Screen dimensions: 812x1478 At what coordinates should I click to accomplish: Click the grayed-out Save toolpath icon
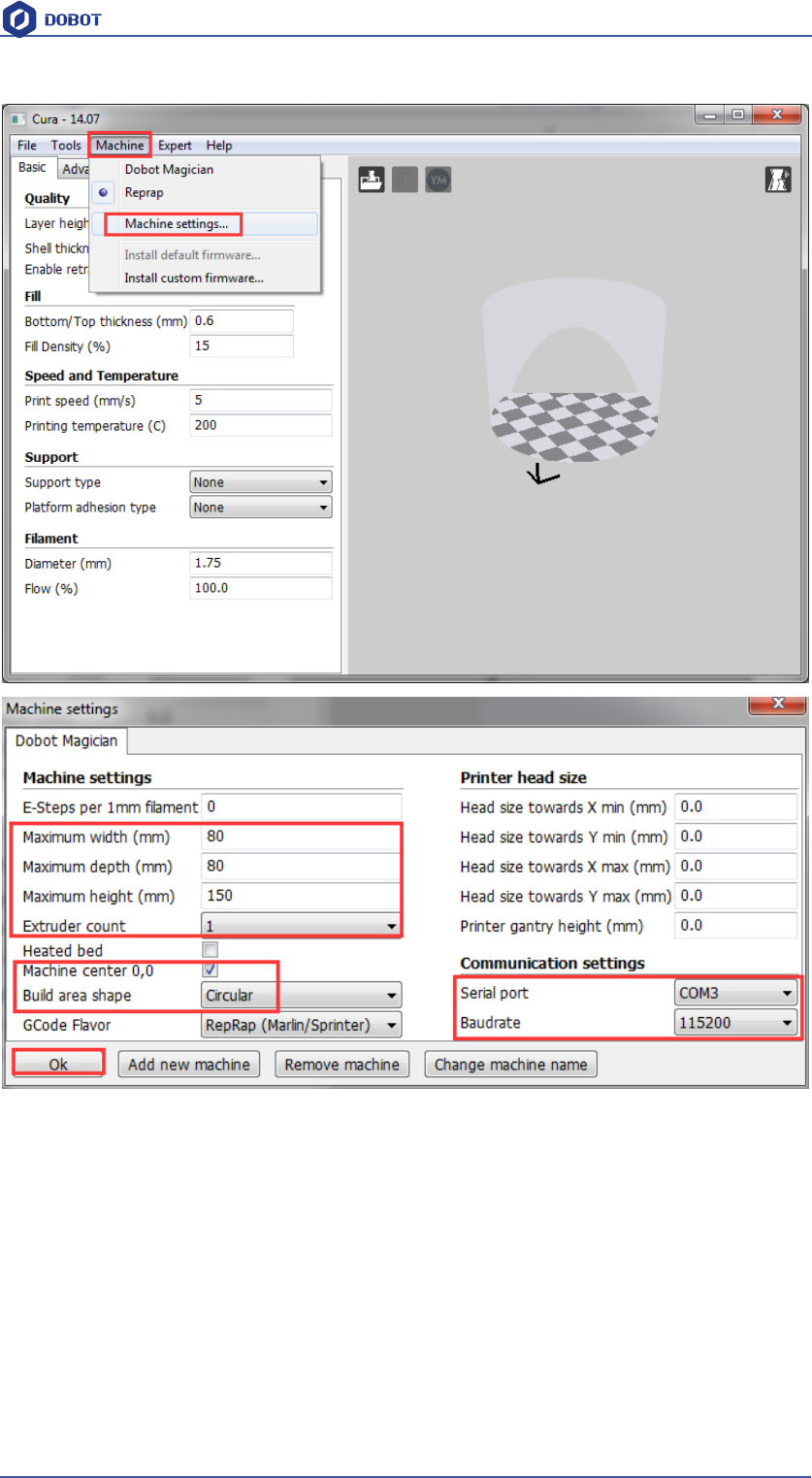click(x=405, y=180)
